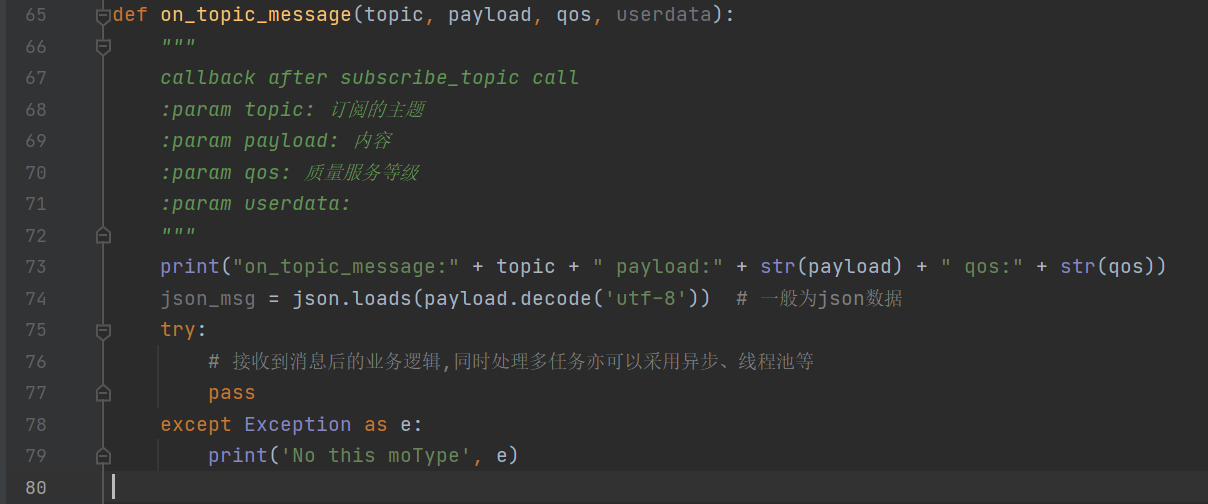Click ':param userdata:' in the docstring

tap(256, 204)
